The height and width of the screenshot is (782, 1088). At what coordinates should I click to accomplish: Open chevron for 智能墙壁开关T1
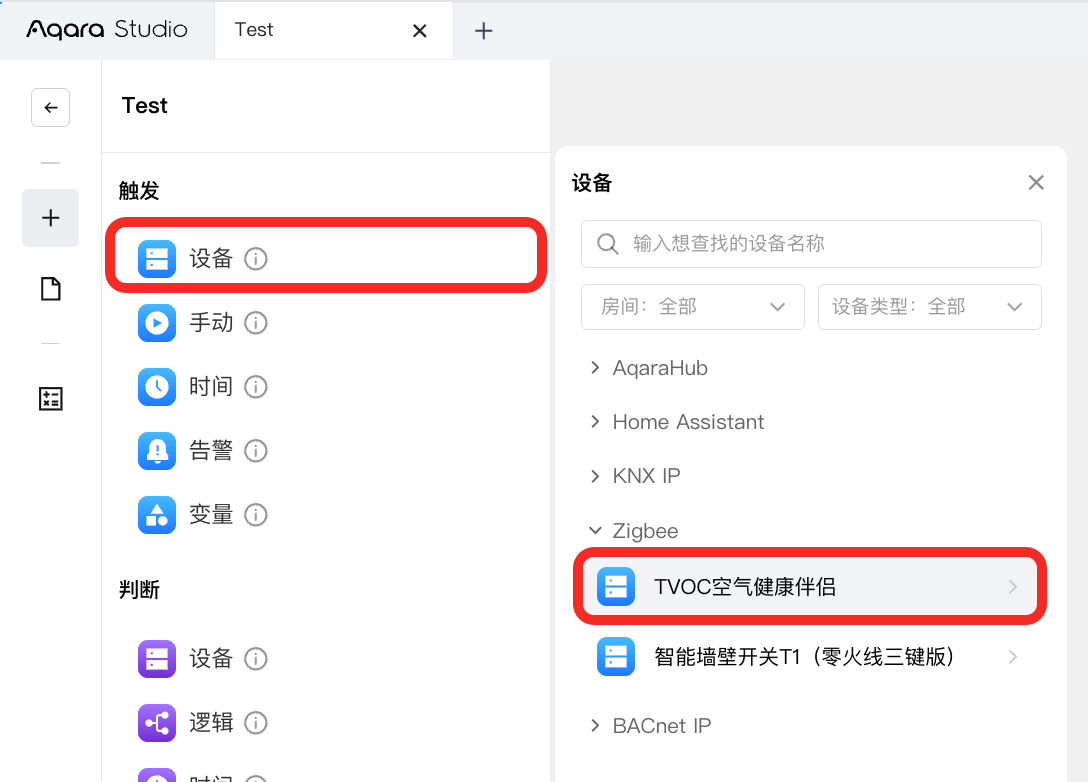click(1013, 656)
